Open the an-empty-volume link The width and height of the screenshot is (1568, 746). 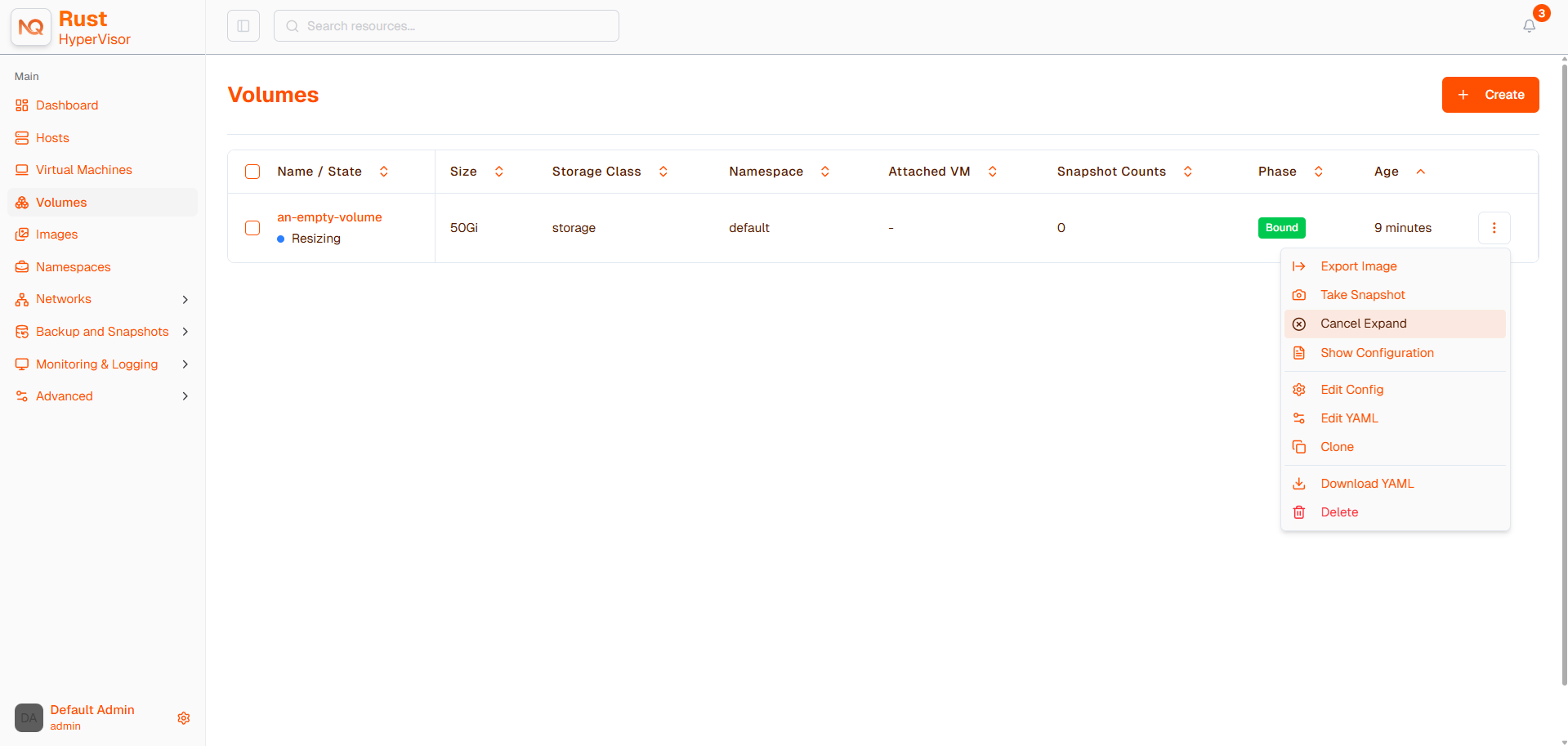[329, 217]
